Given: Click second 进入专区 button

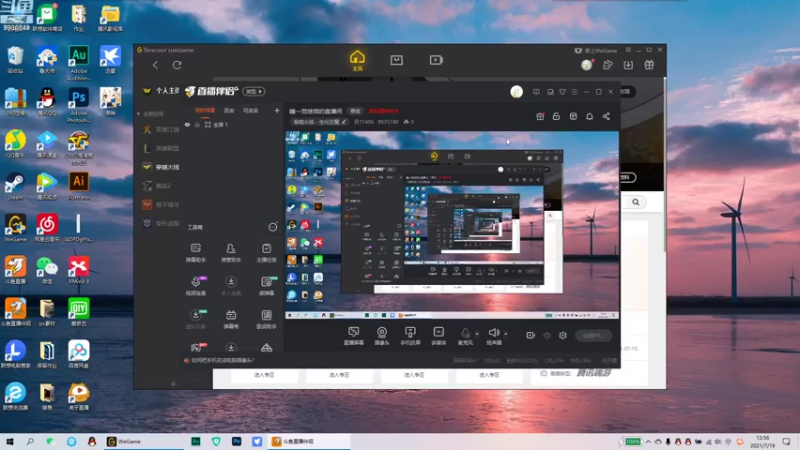Looking at the screenshot, I should pyautogui.click(x=339, y=374).
